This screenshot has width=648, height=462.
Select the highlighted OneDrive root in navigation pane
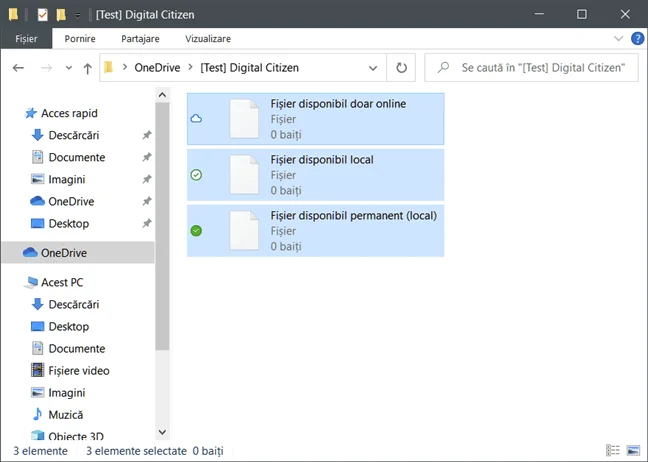[x=78, y=252]
